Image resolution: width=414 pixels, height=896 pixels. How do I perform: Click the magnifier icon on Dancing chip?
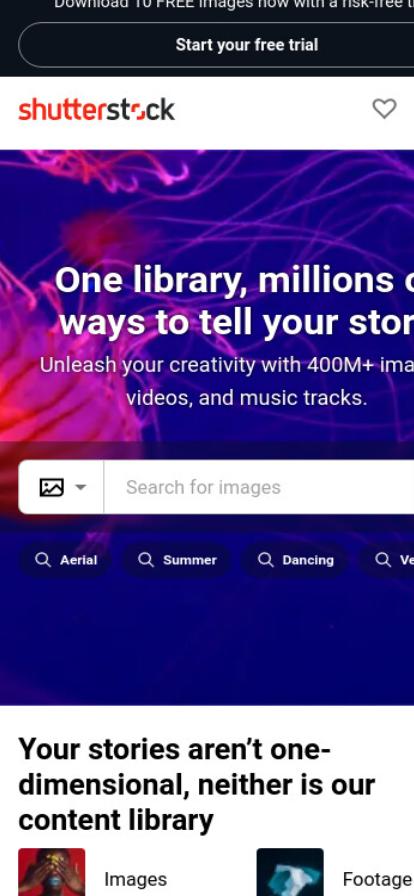click(x=265, y=559)
